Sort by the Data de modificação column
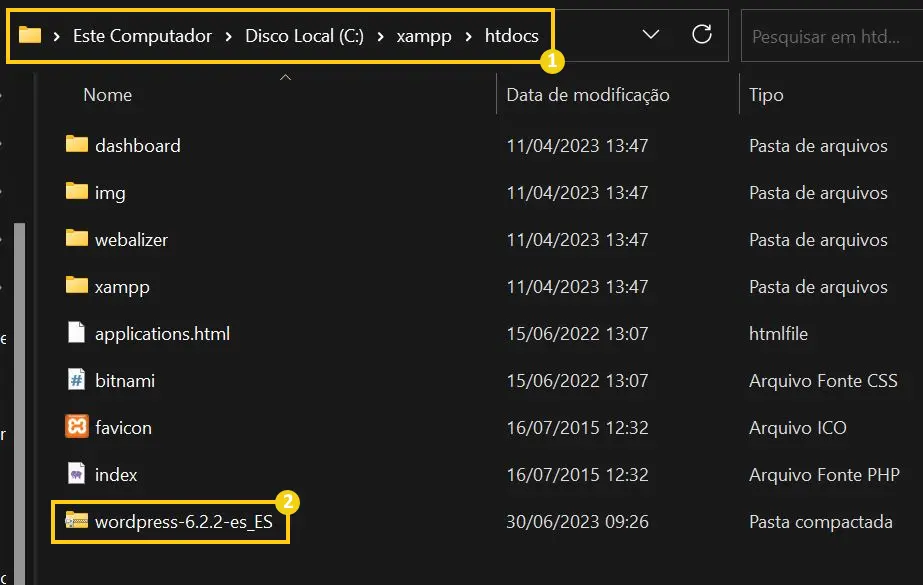923x585 pixels. [x=588, y=95]
